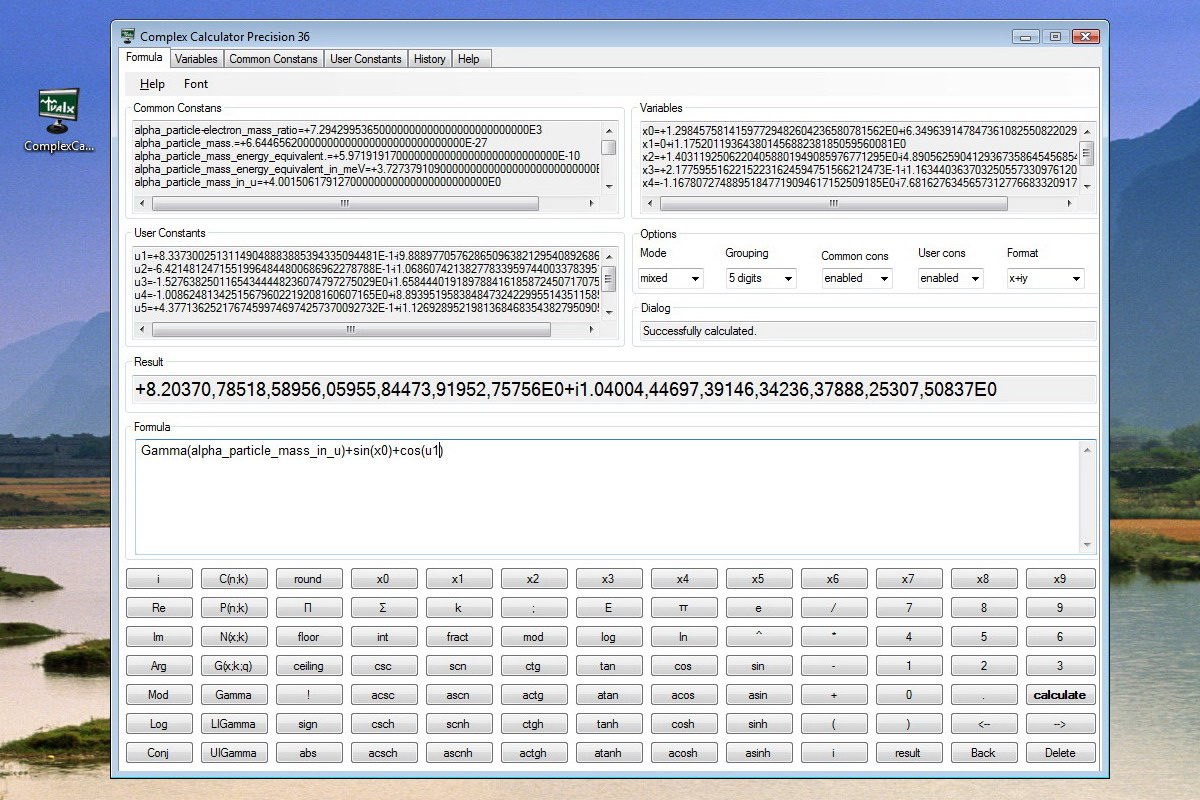Image resolution: width=1200 pixels, height=800 pixels.
Task: Click the decimal point button
Action: (x=983, y=695)
